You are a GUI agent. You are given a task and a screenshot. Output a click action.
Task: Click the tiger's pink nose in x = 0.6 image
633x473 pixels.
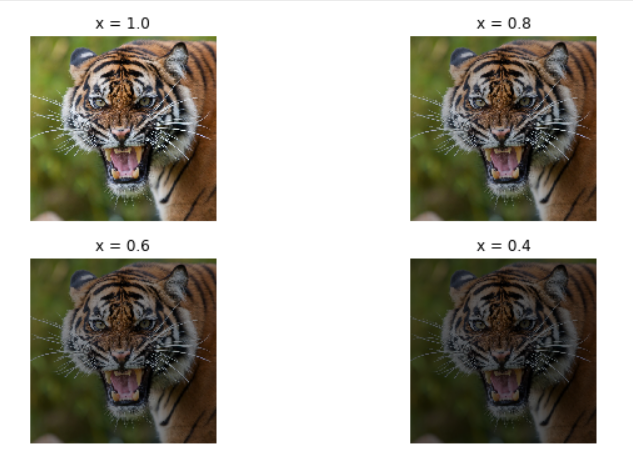pyautogui.click(x=121, y=356)
